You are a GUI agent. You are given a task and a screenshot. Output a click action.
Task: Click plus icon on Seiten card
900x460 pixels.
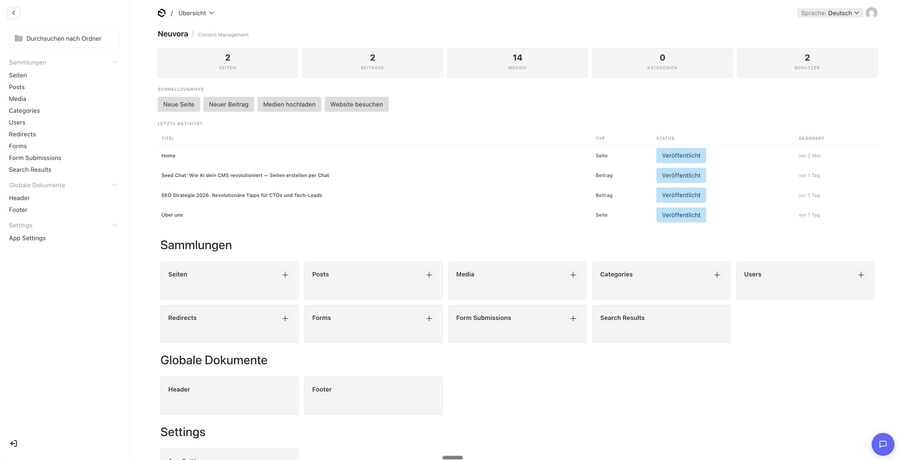[285, 275]
